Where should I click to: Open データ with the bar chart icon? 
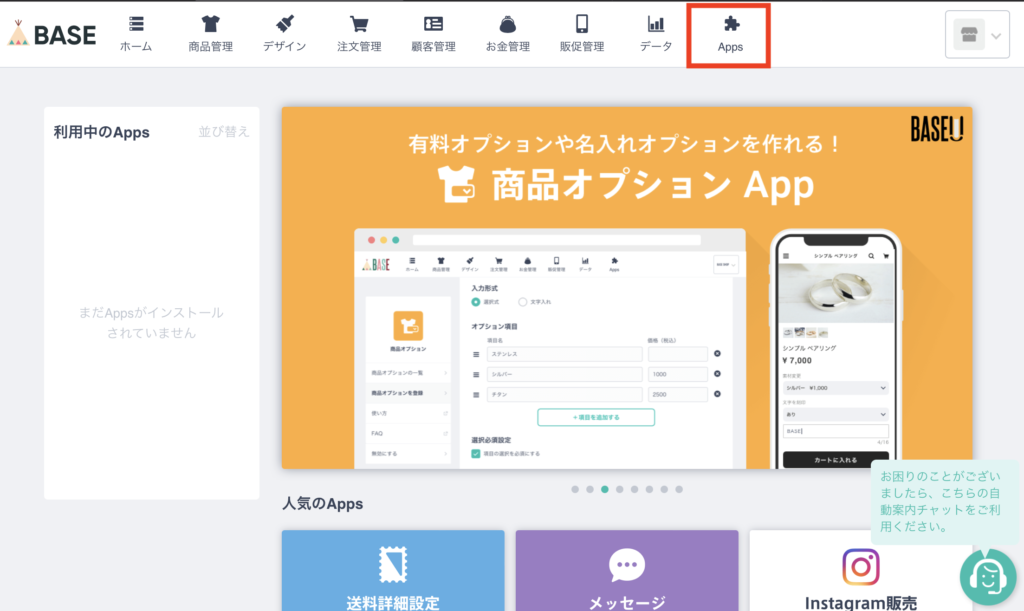coord(656,34)
